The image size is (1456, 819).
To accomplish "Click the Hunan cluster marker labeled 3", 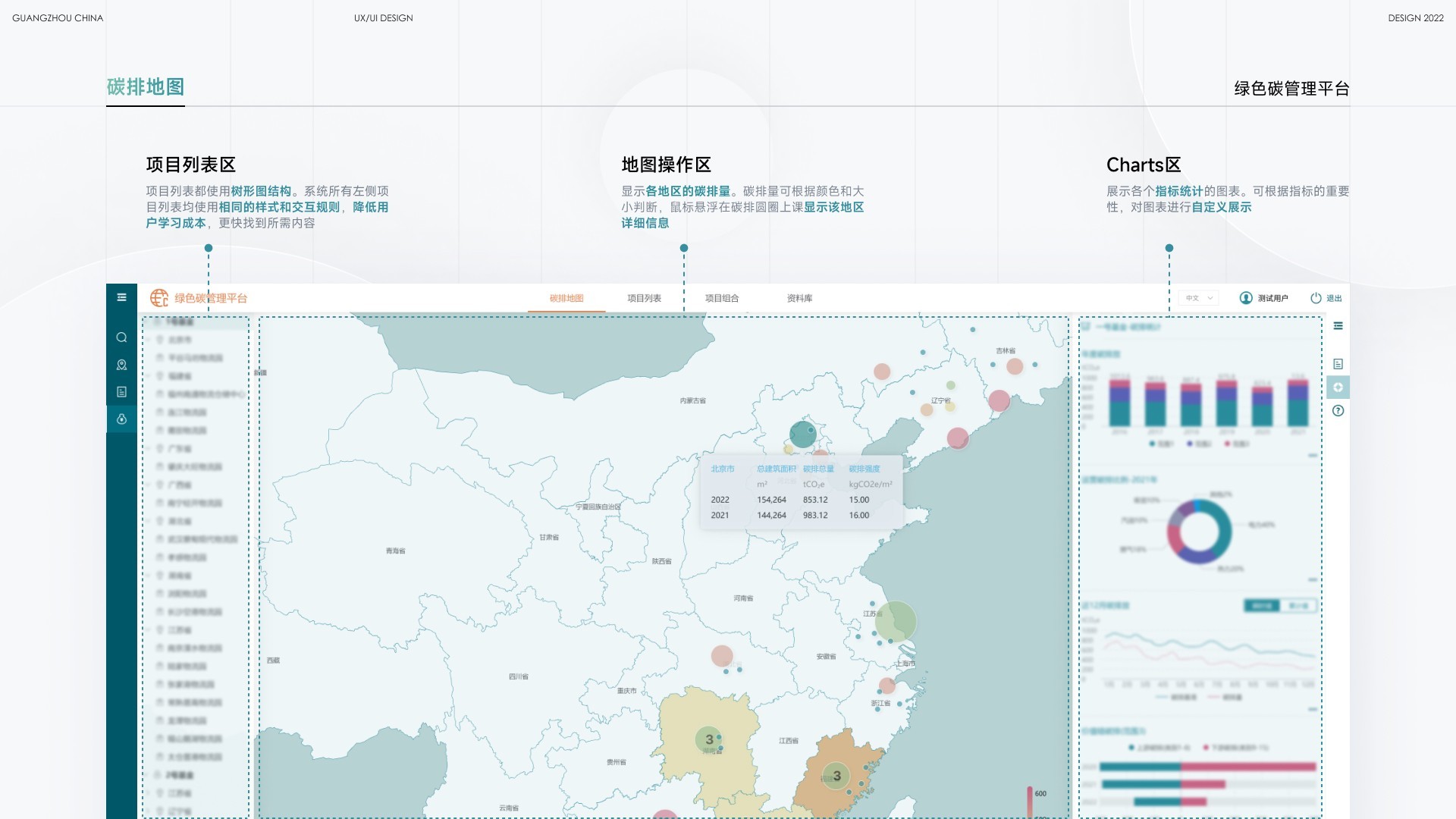I will pos(709,739).
